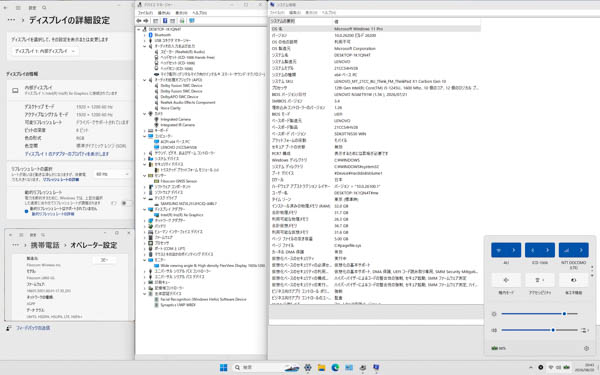This screenshot has height=375, width=600.
Task: Open File Explorer from the taskbar
Action: pyautogui.click(x=321, y=367)
